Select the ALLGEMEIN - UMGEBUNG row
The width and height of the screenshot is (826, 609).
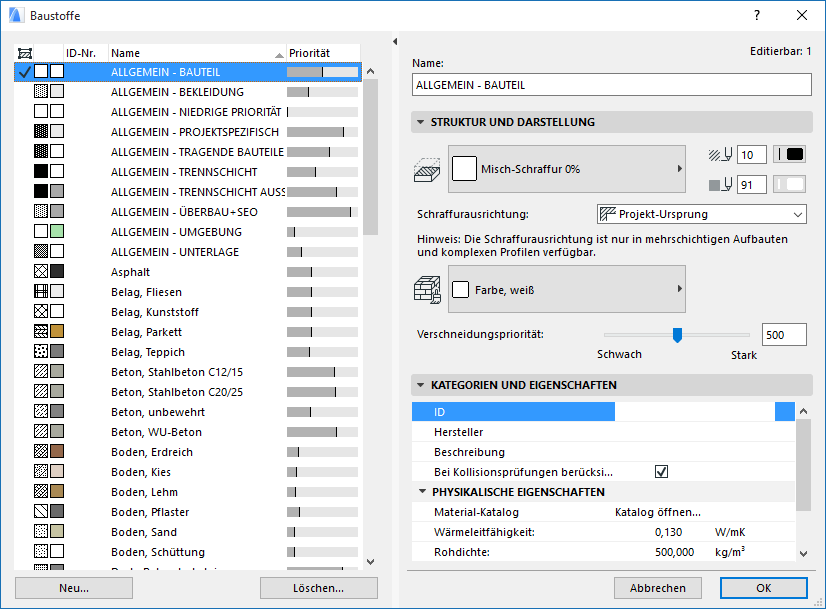188,232
